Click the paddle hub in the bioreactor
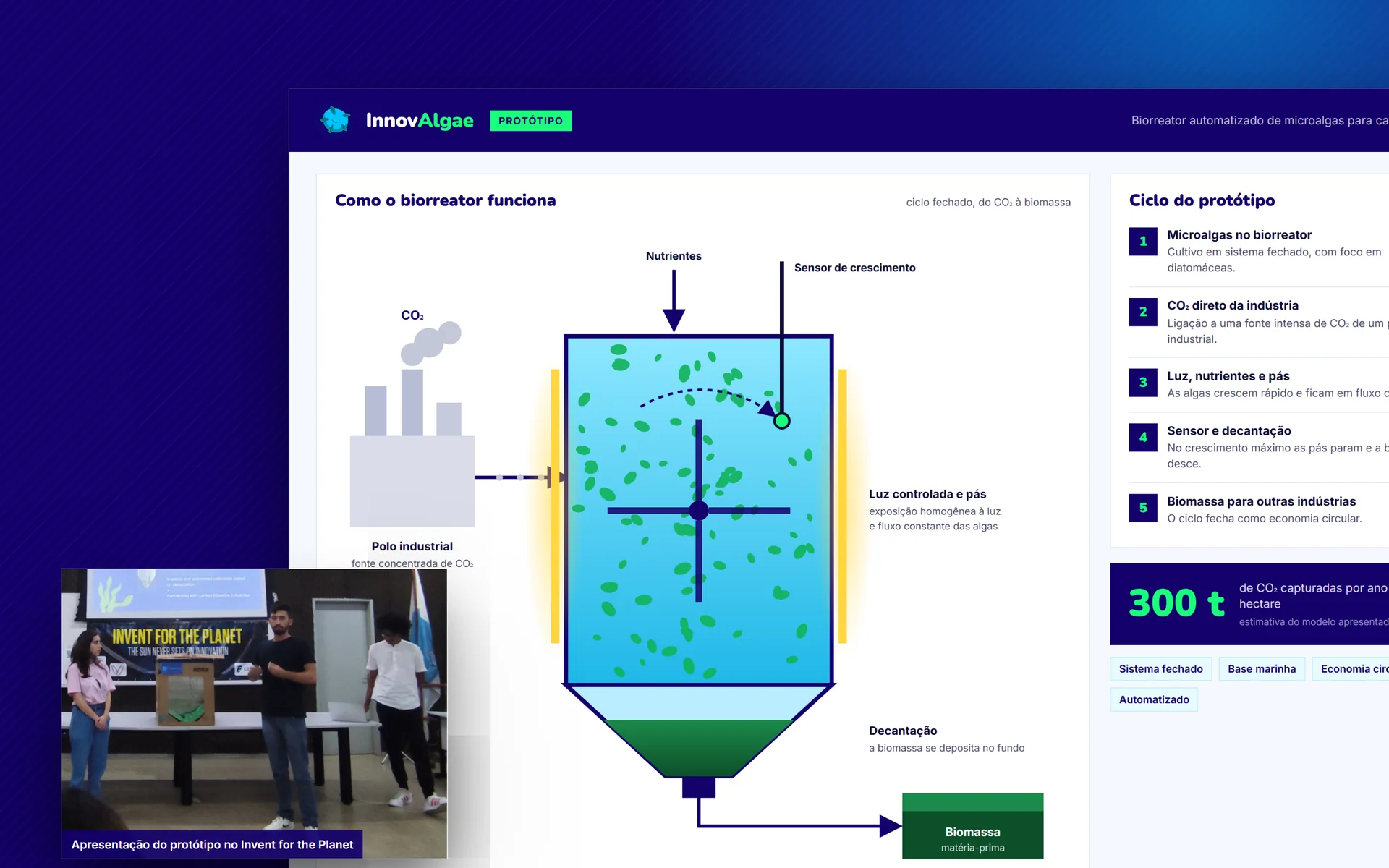 (699, 511)
